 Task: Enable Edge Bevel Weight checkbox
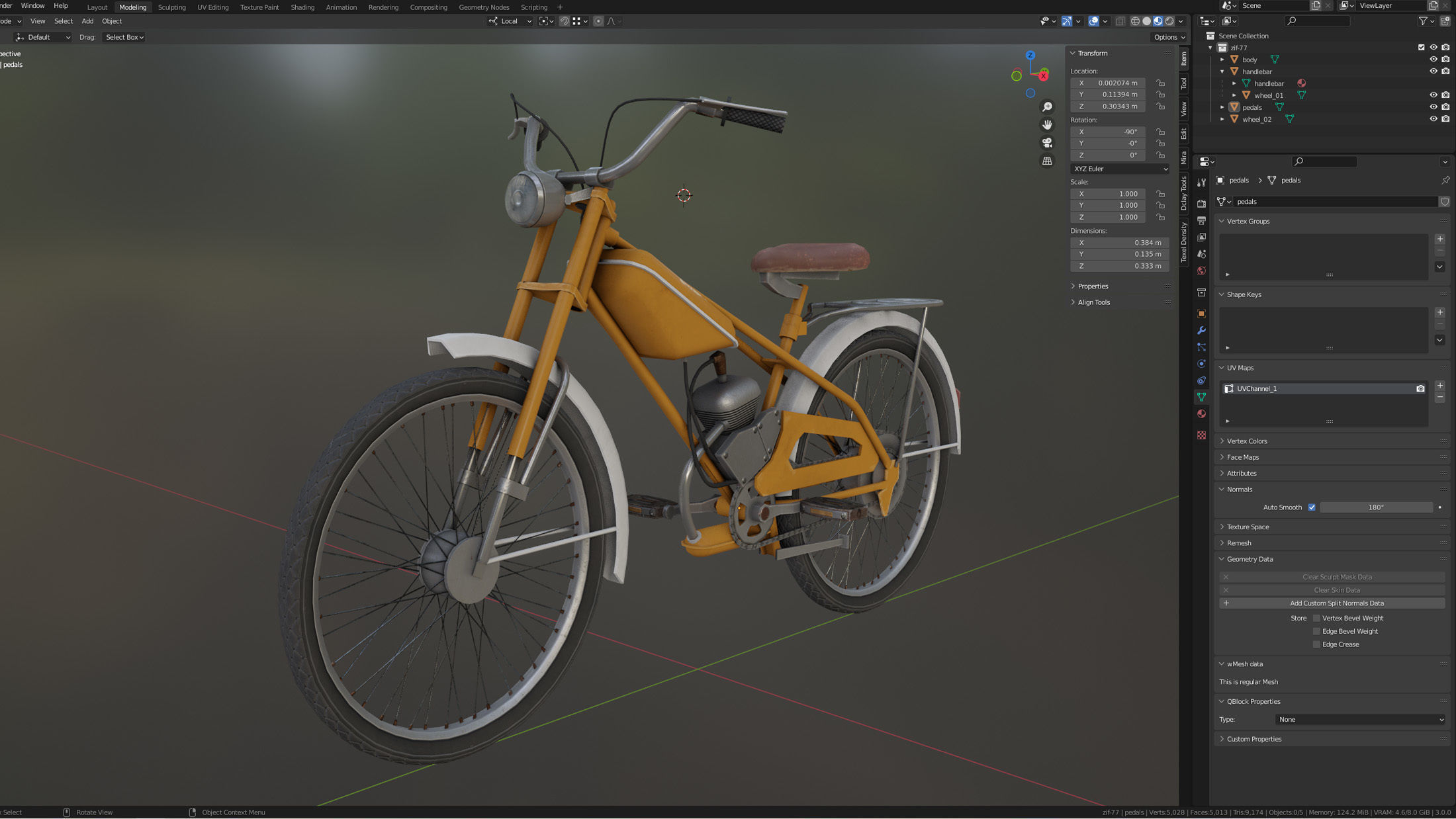1316,632
